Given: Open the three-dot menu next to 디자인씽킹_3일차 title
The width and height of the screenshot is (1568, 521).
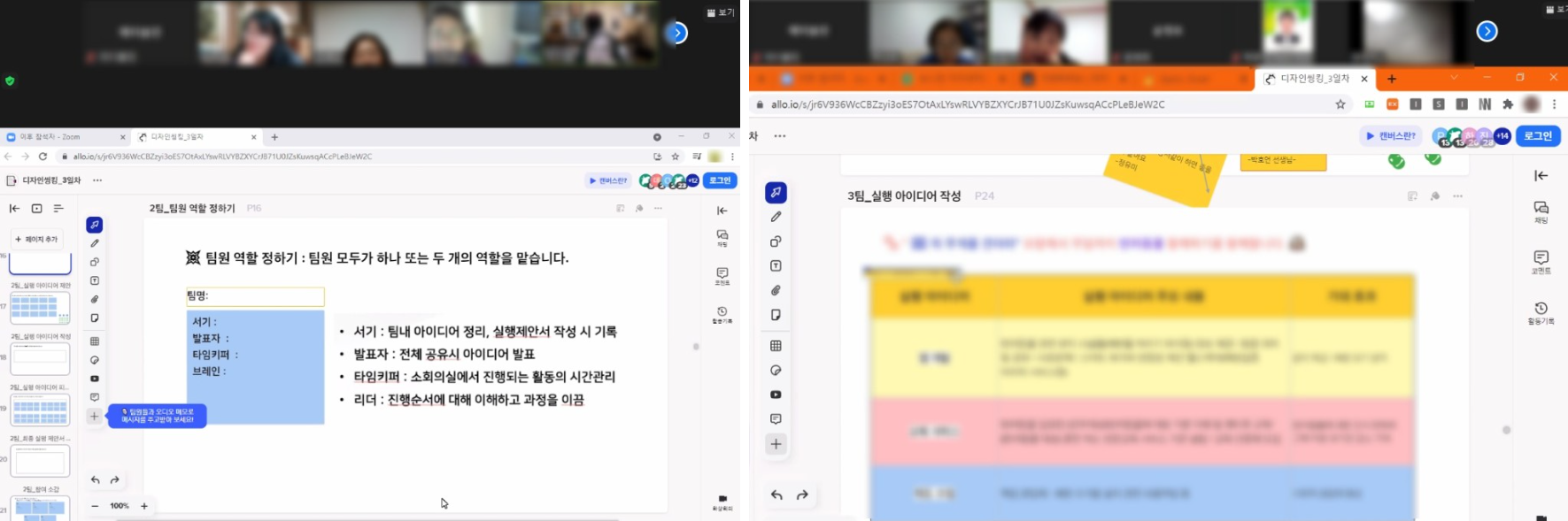Looking at the screenshot, I should click(x=97, y=180).
